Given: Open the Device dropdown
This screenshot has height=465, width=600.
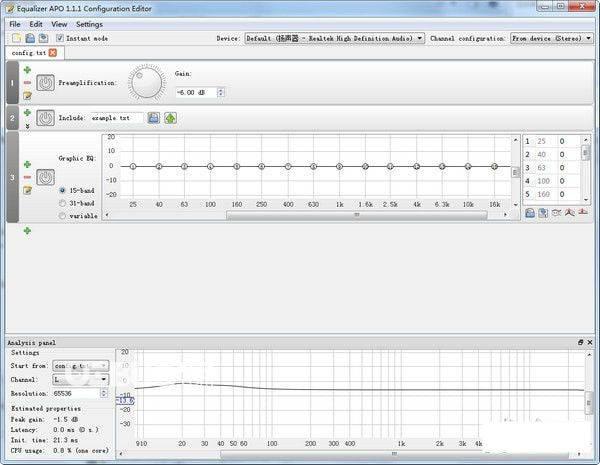Looking at the screenshot, I should pos(334,38).
